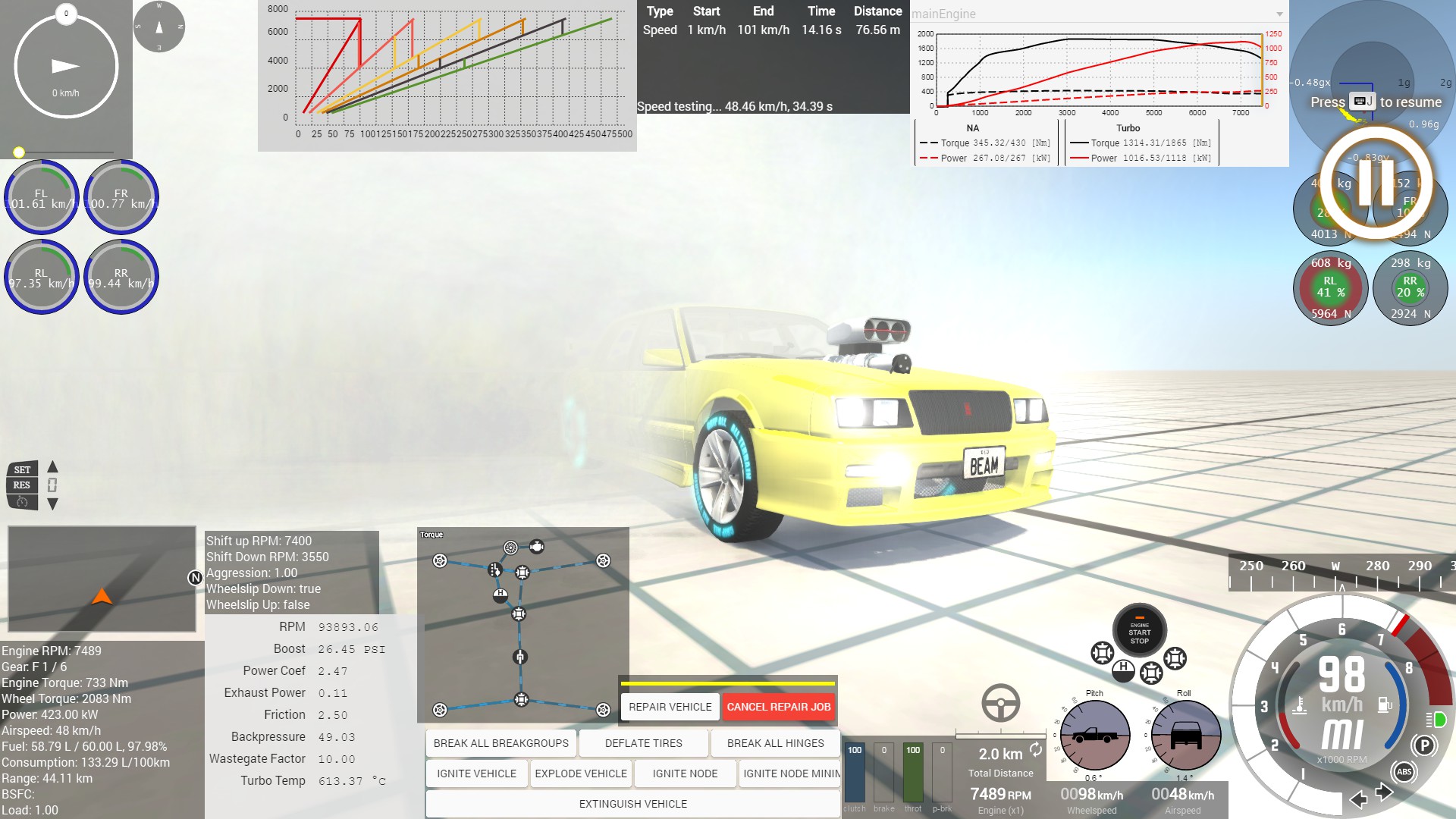Click the left turn signal arrow
Viewport: 1456px width, 819px height.
tap(1358, 799)
